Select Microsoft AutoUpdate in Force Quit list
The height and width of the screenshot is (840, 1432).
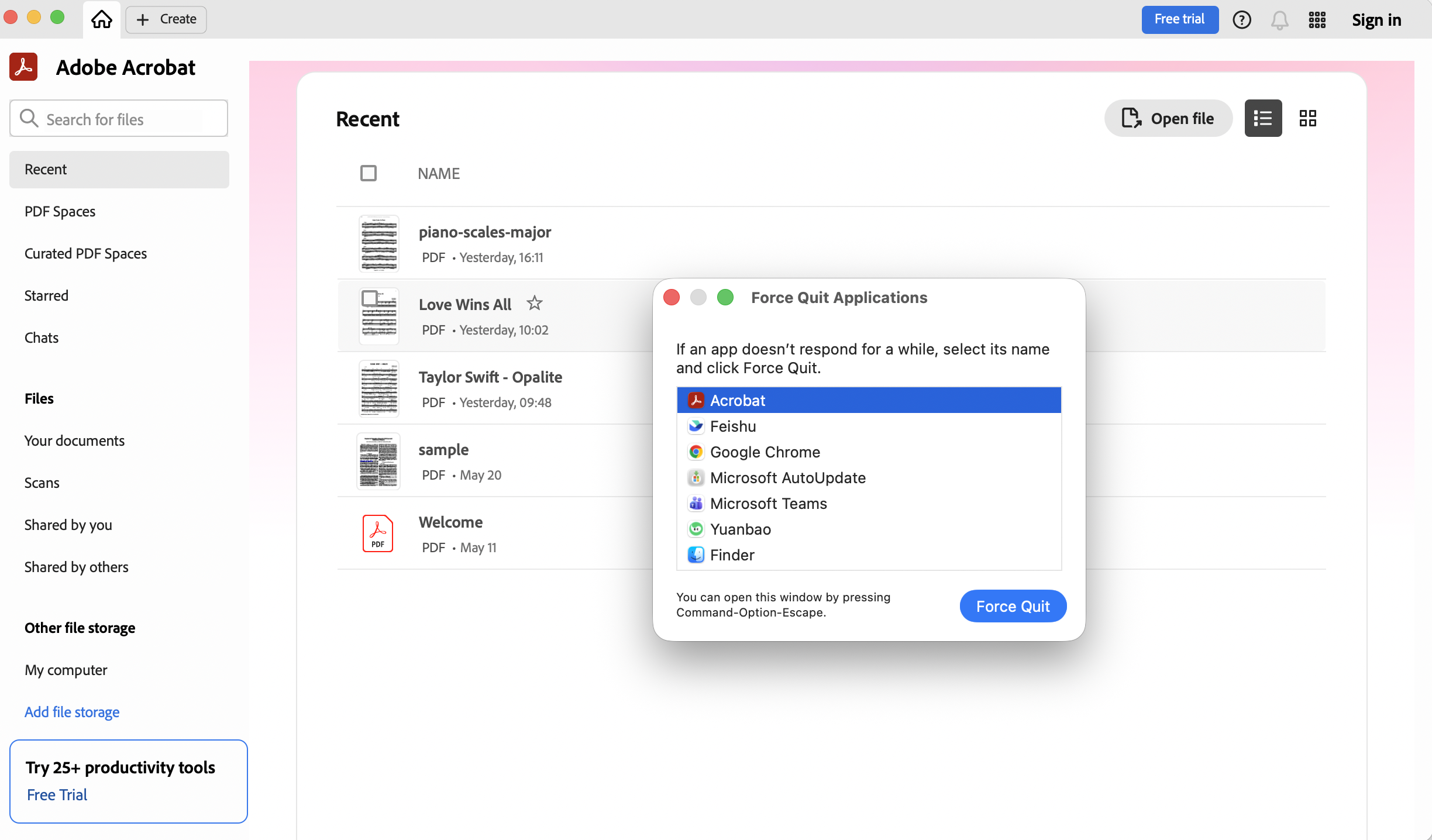point(869,477)
